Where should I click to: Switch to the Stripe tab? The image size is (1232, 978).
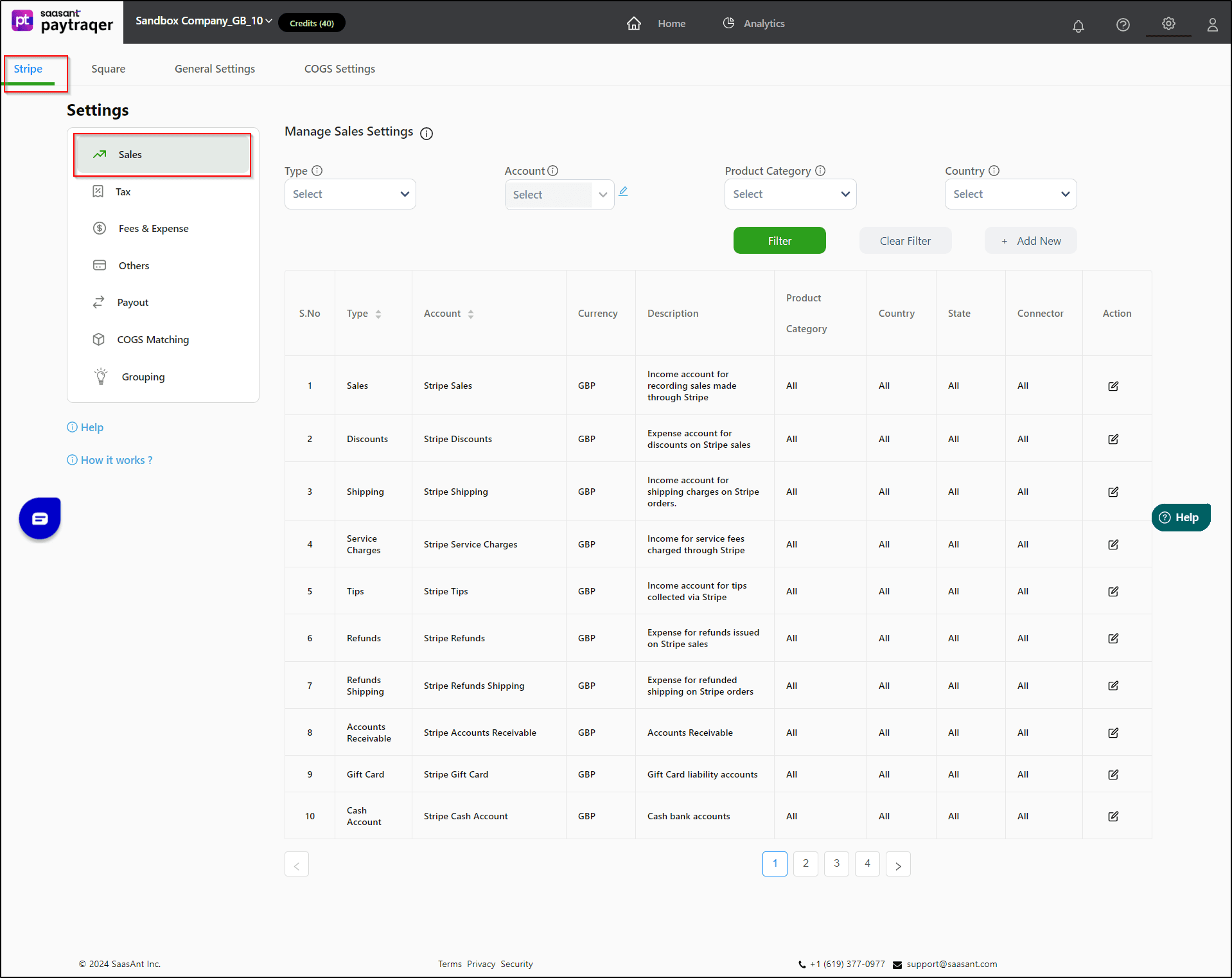28,69
